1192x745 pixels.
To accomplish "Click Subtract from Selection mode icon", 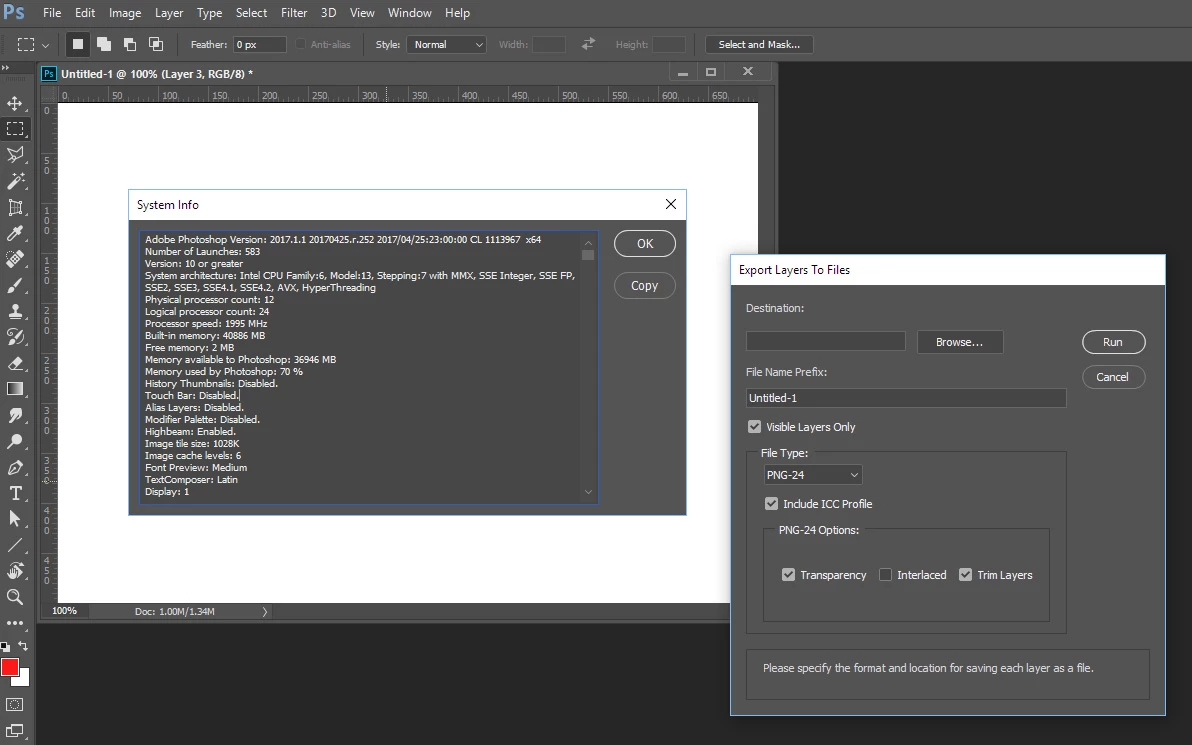I will click(130, 44).
